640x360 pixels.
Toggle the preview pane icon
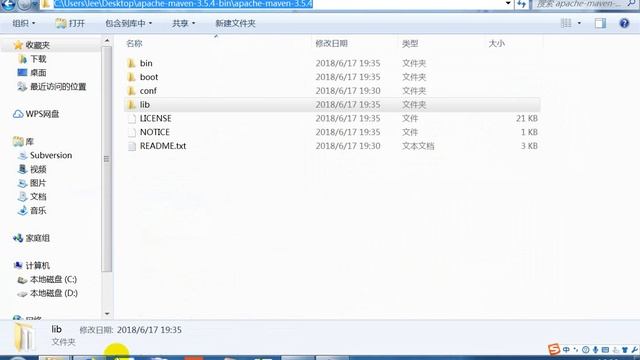click(600, 23)
